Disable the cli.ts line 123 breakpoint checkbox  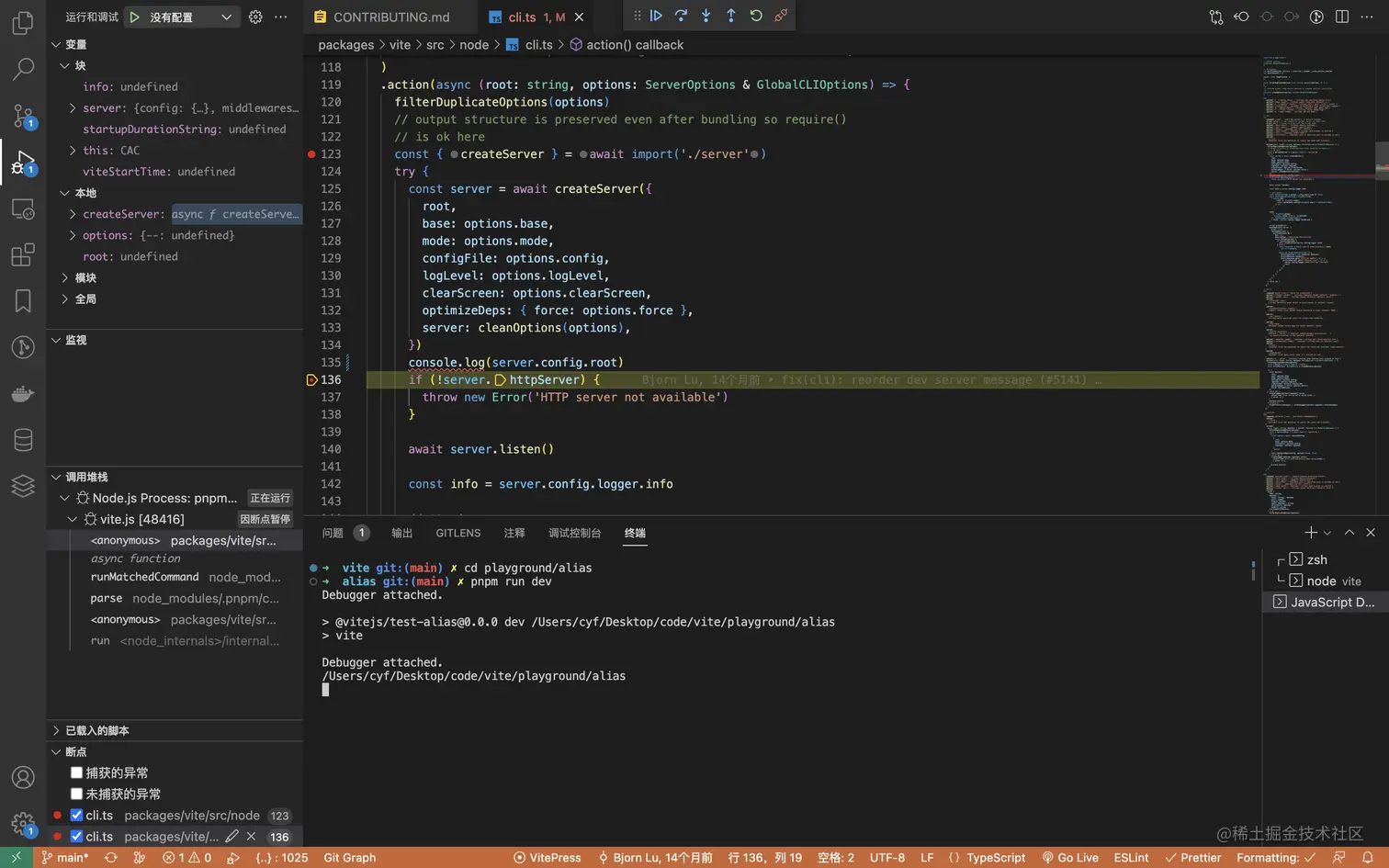[x=77, y=815]
